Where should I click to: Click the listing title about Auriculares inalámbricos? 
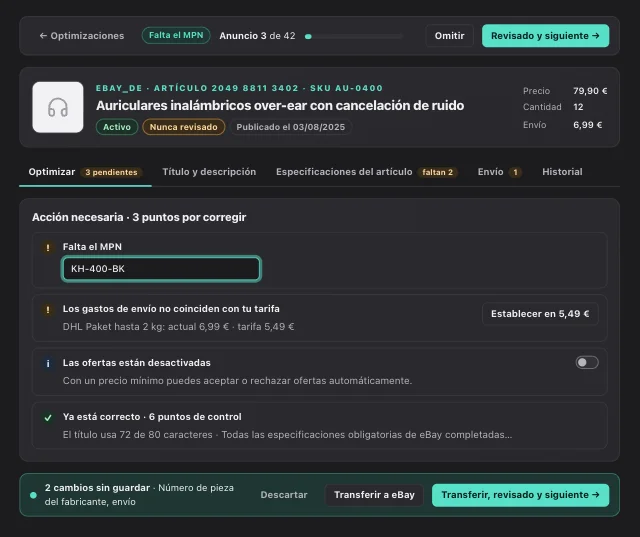[x=280, y=106]
